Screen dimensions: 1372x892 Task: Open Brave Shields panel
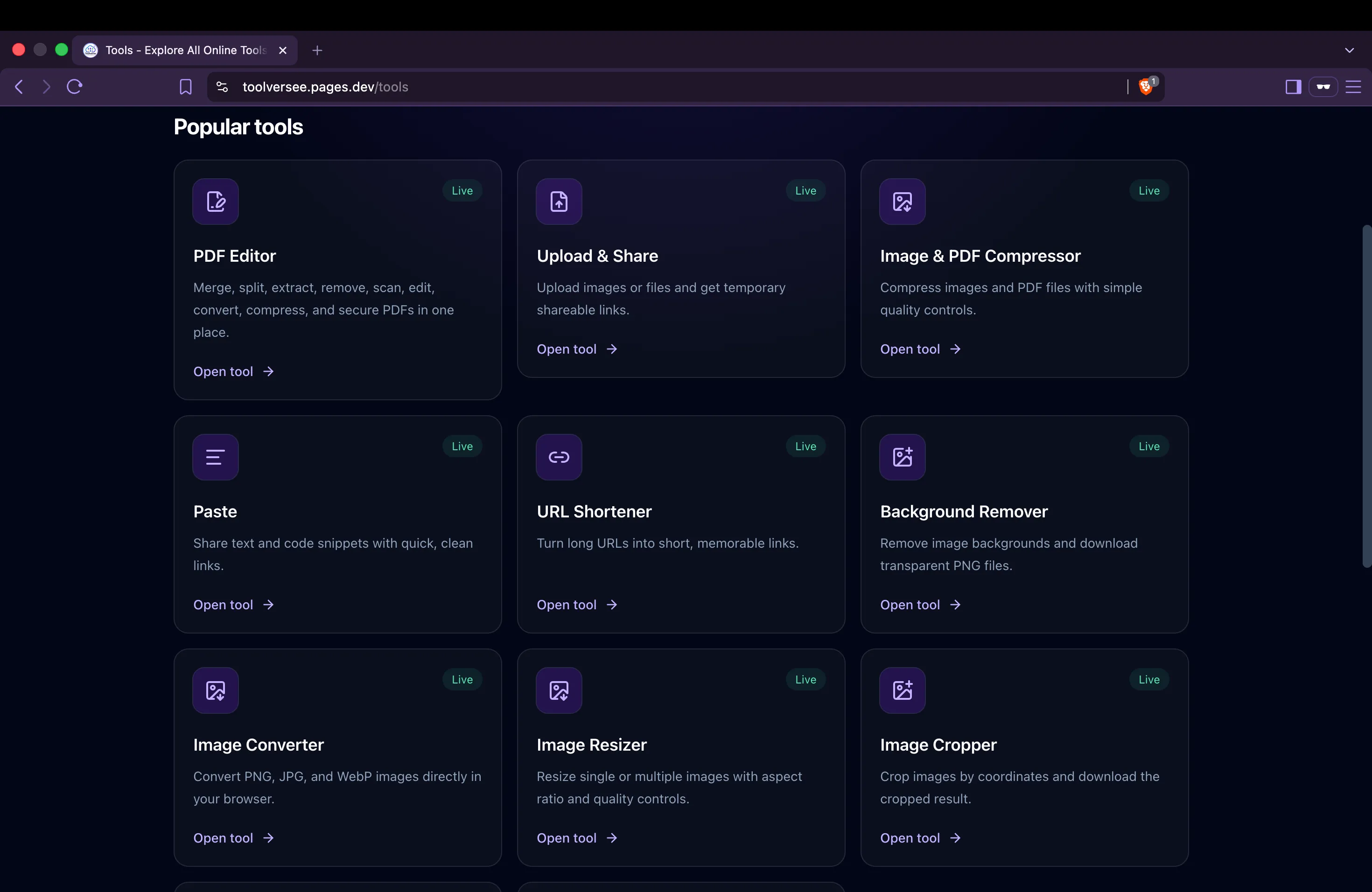[1146, 86]
